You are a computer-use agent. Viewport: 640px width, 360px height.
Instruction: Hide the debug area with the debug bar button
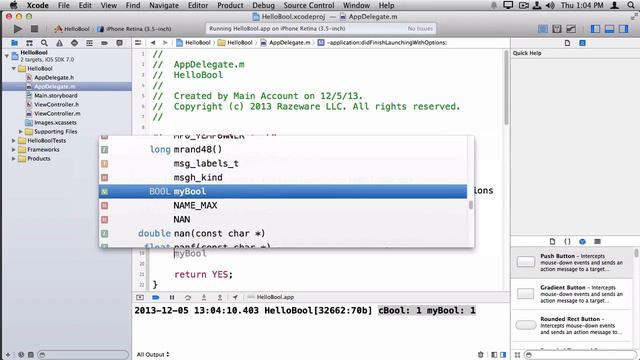click(140, 297)
